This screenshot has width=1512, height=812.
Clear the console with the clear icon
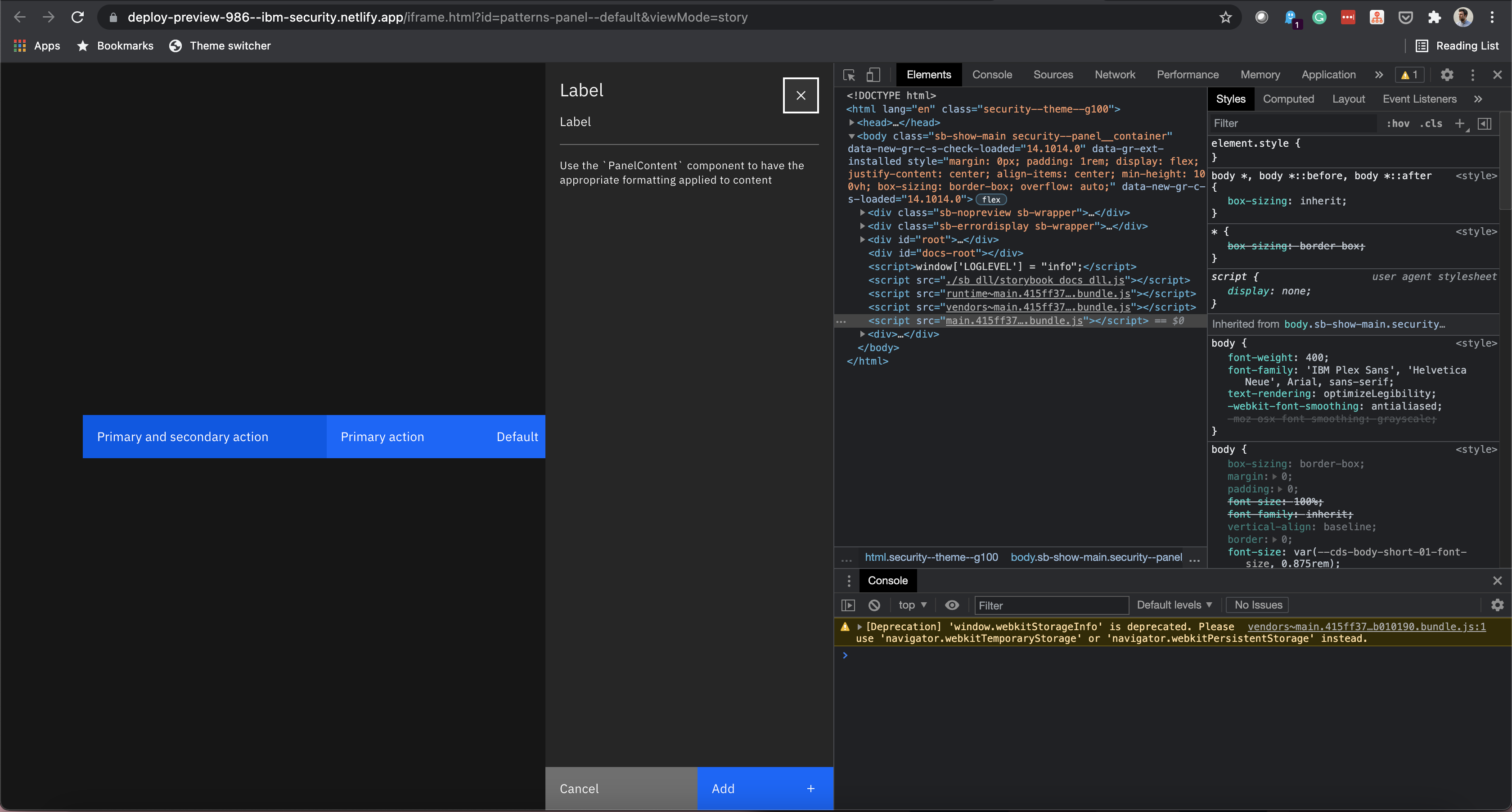[874, 605]
